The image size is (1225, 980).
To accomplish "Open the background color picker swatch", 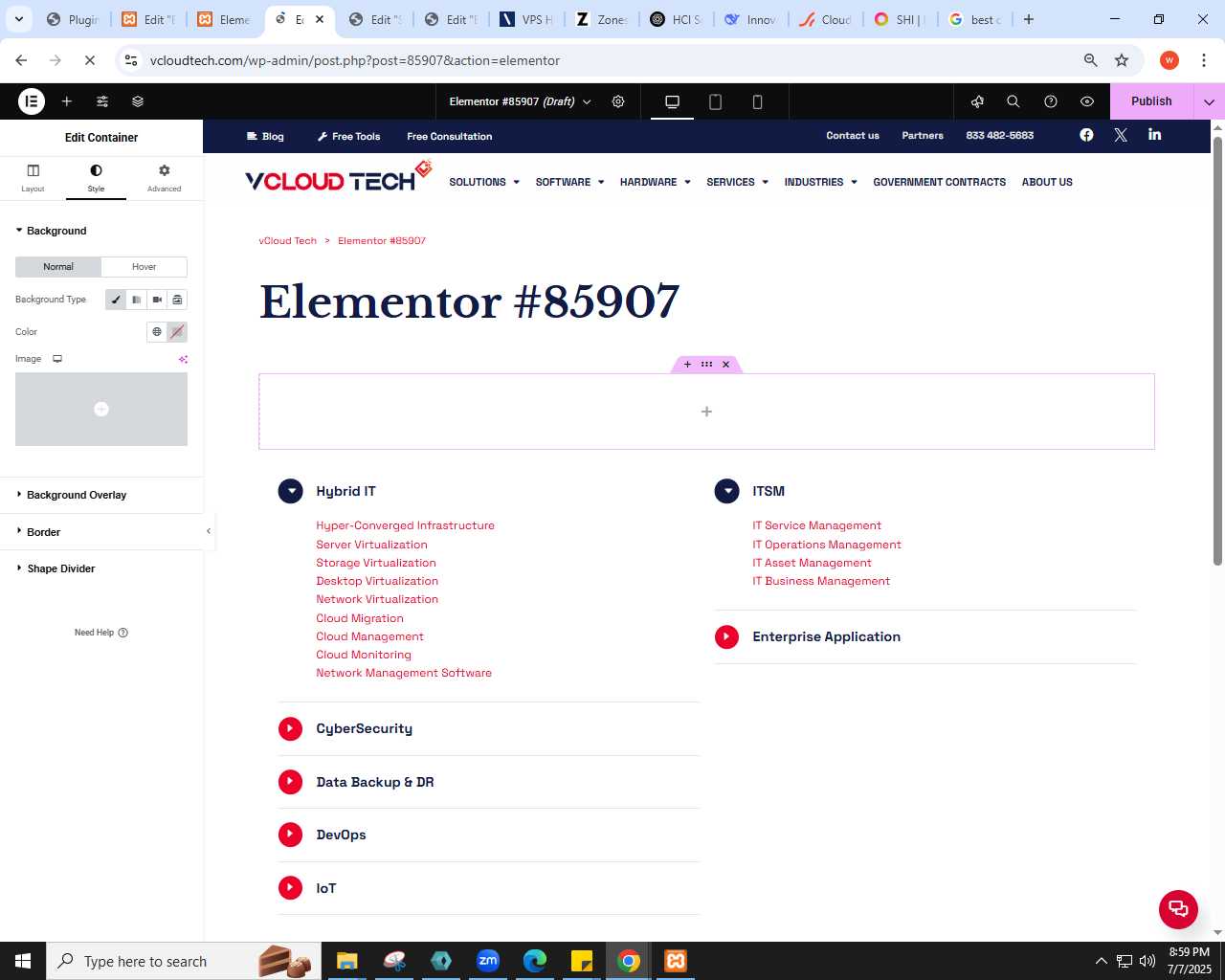I will click(x=177, y=332).
